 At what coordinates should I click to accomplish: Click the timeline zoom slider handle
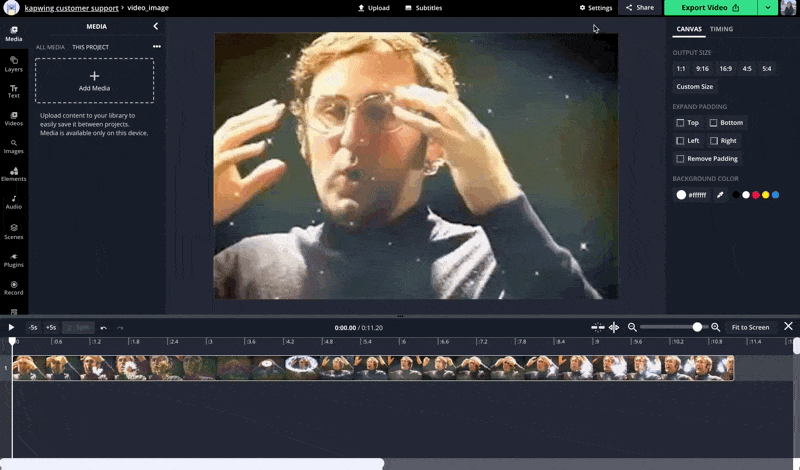point(697,327)
